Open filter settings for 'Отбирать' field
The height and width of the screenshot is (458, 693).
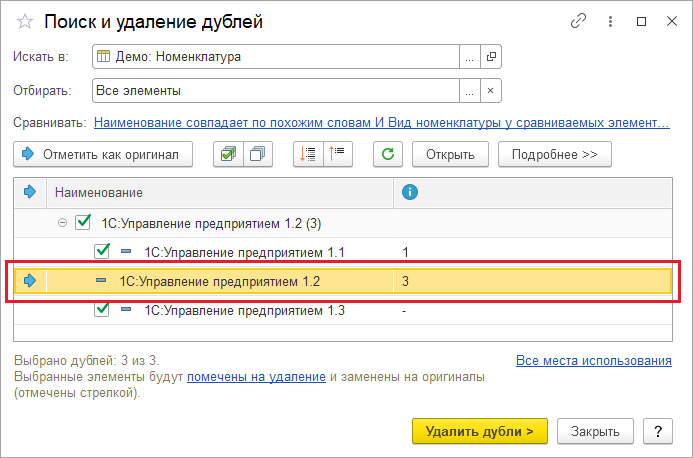click(x=470, y=91)
